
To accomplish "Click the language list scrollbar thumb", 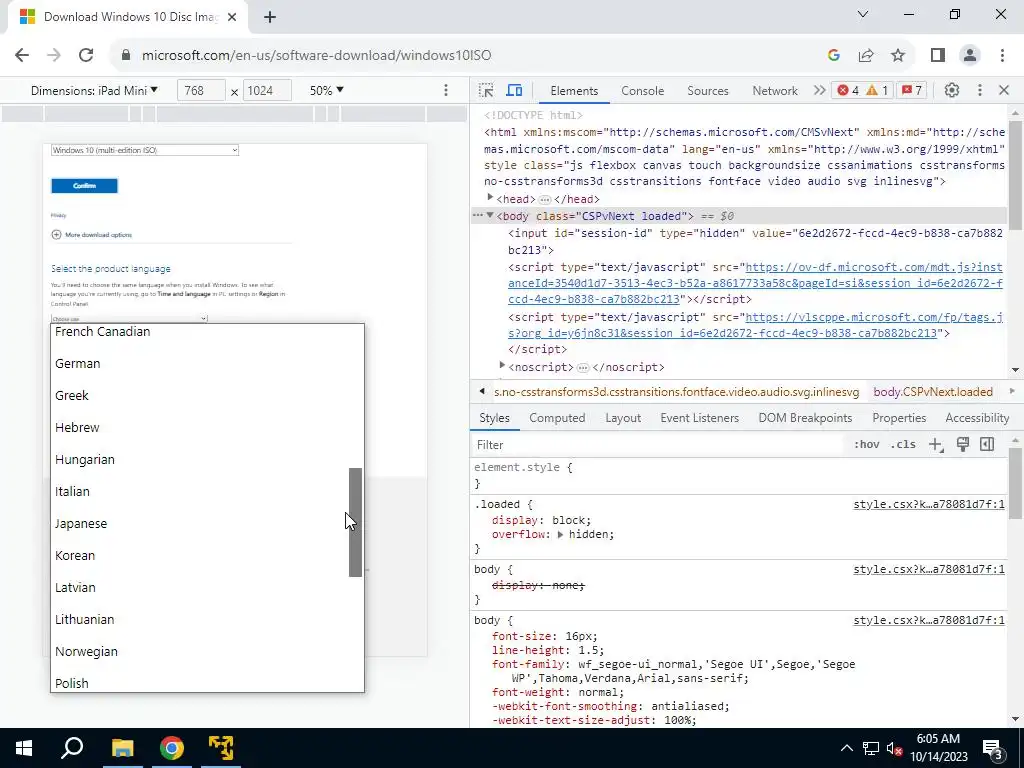I will click(x=355, y=522).
